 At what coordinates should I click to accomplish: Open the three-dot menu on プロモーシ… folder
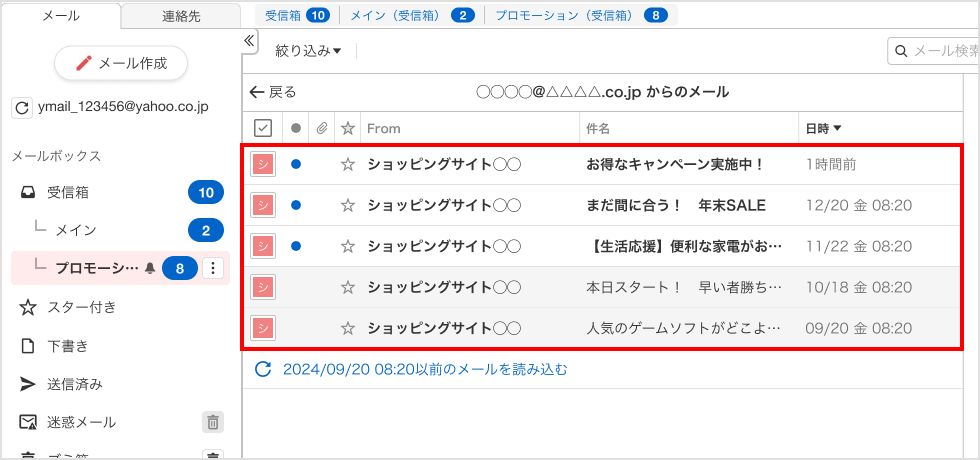(213, 268)
